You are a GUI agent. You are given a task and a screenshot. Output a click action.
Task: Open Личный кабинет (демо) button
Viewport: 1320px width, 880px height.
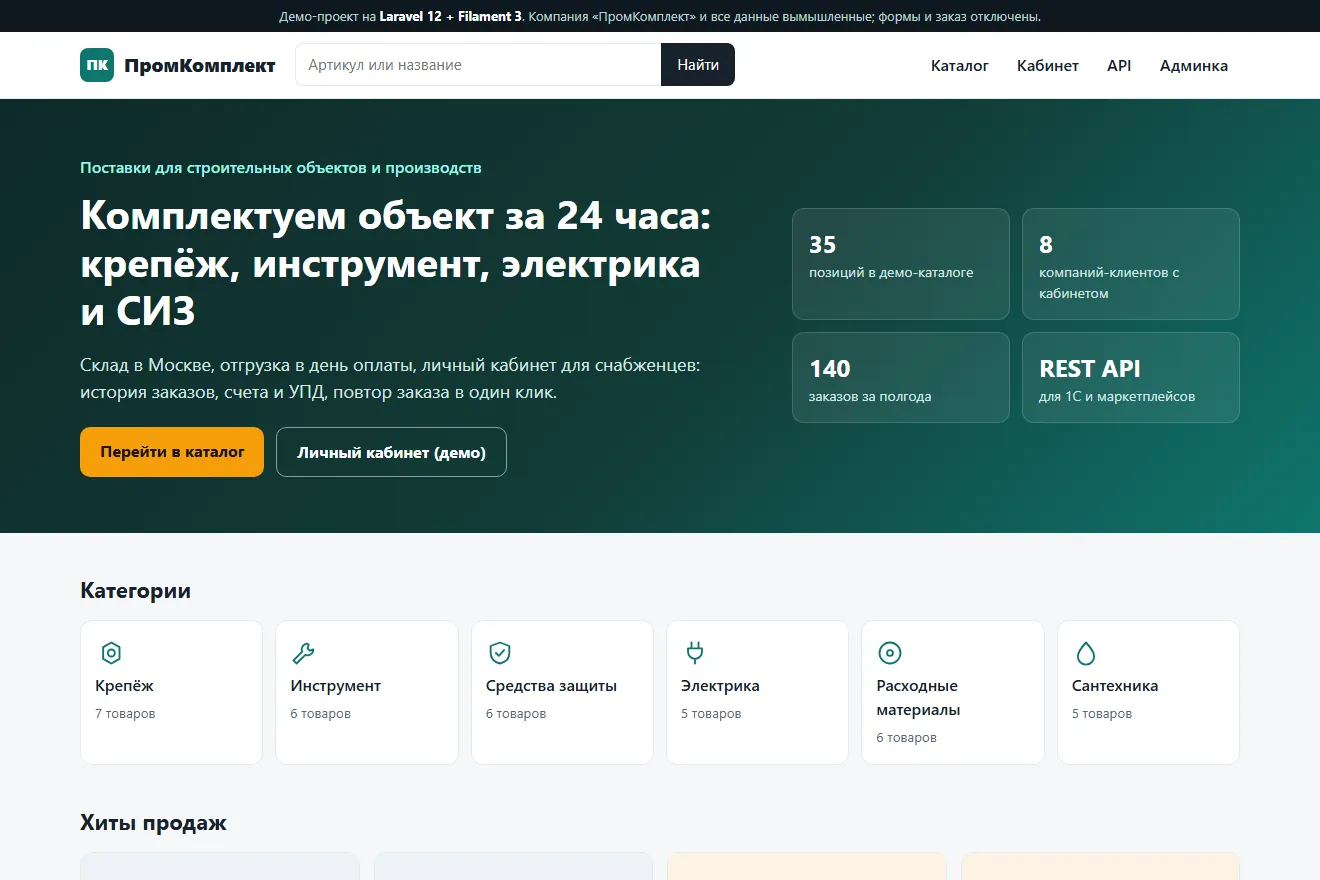391,452
